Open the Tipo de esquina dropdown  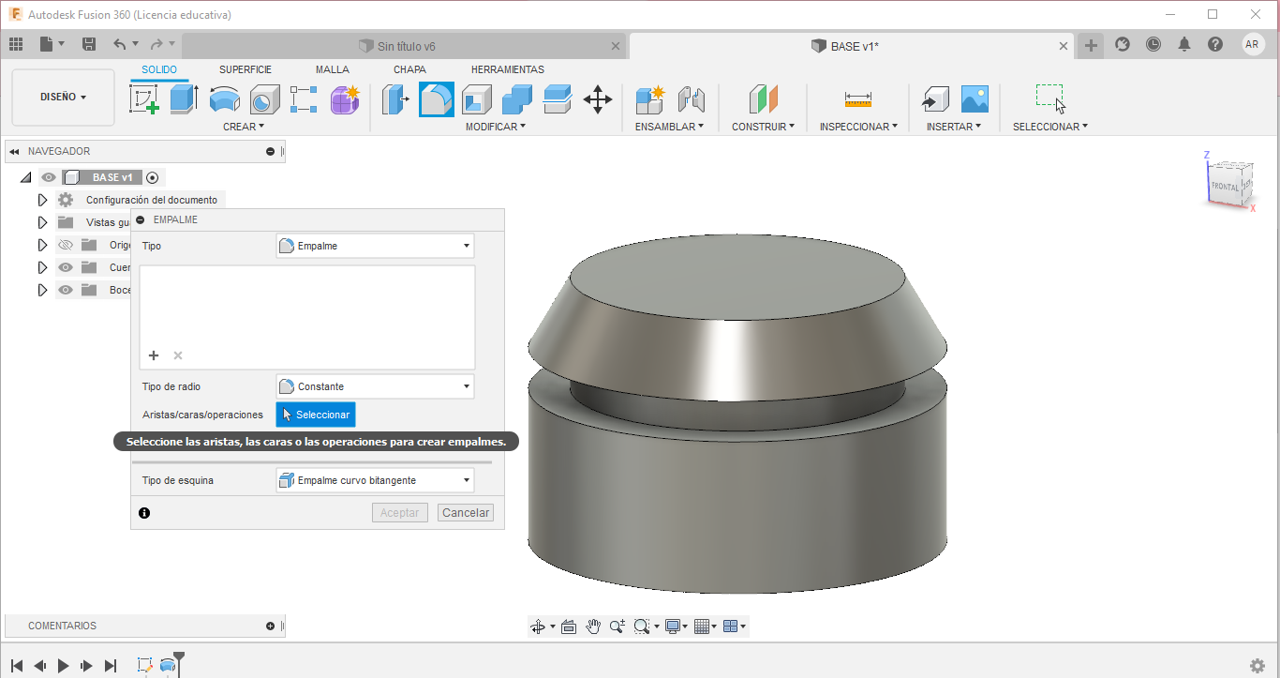(x=375, y=480)
